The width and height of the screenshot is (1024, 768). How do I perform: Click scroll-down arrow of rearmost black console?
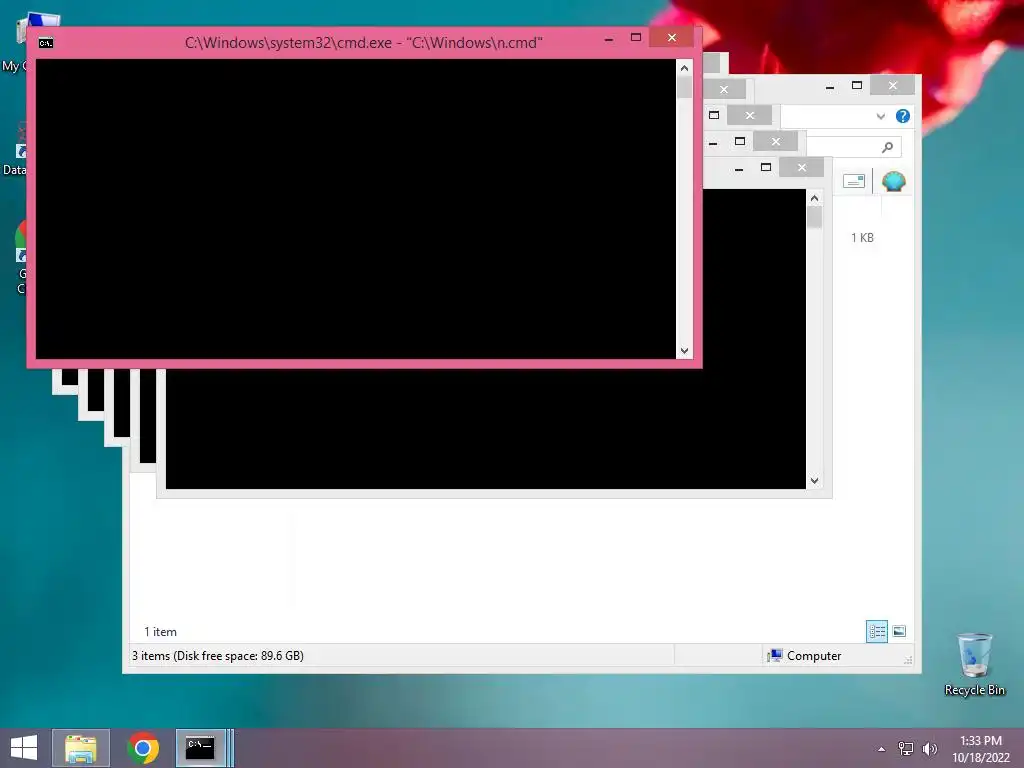814,481
